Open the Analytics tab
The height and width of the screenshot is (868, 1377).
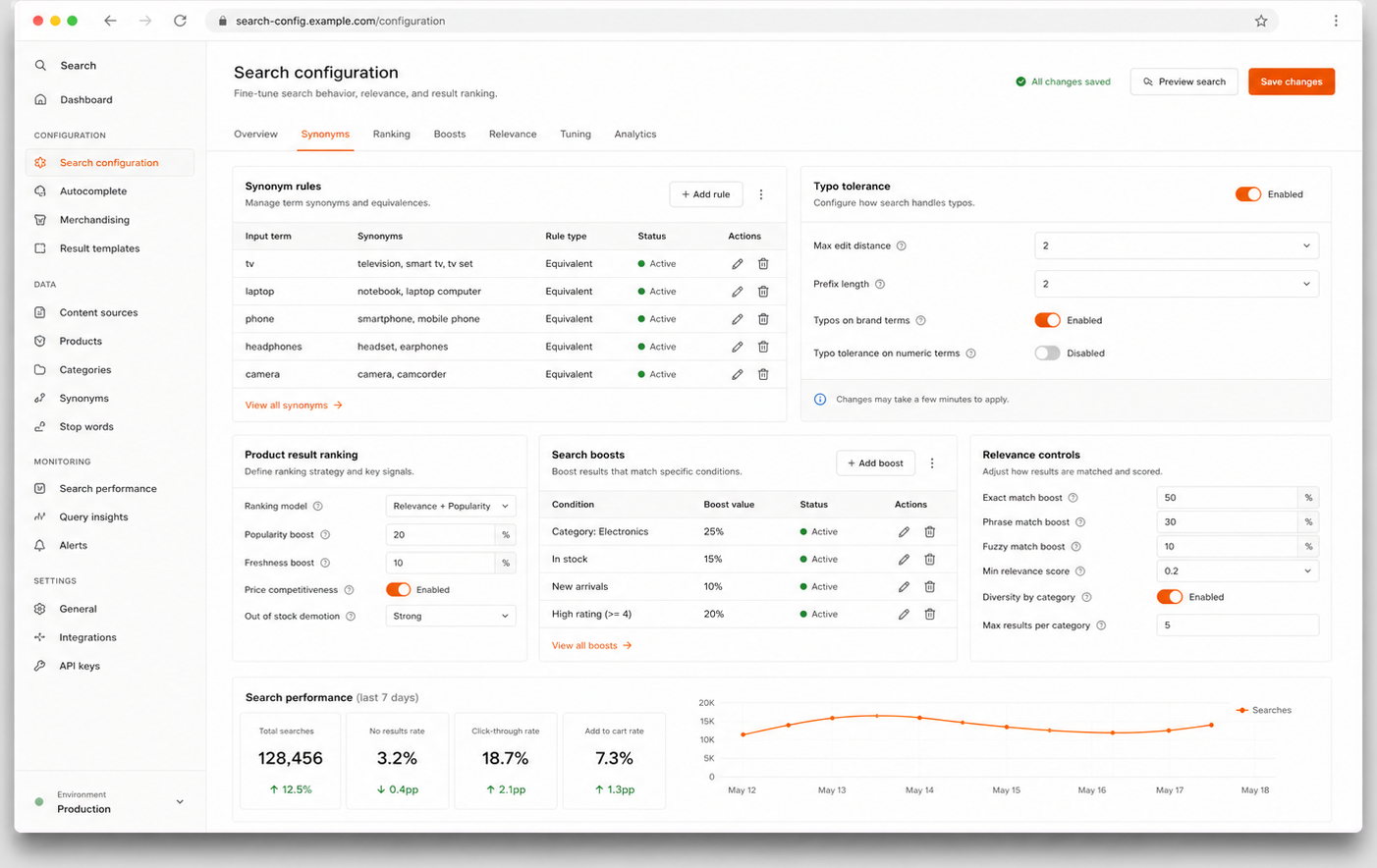[634, 135]
